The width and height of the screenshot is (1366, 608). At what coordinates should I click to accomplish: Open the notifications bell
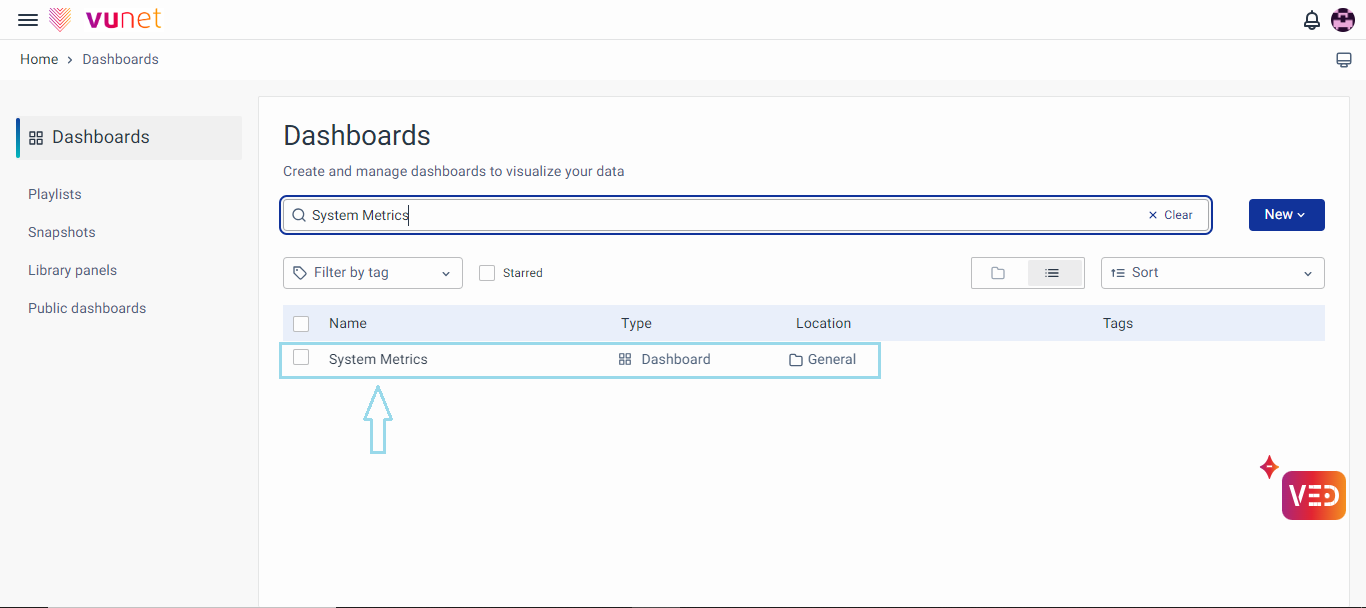1312,20
